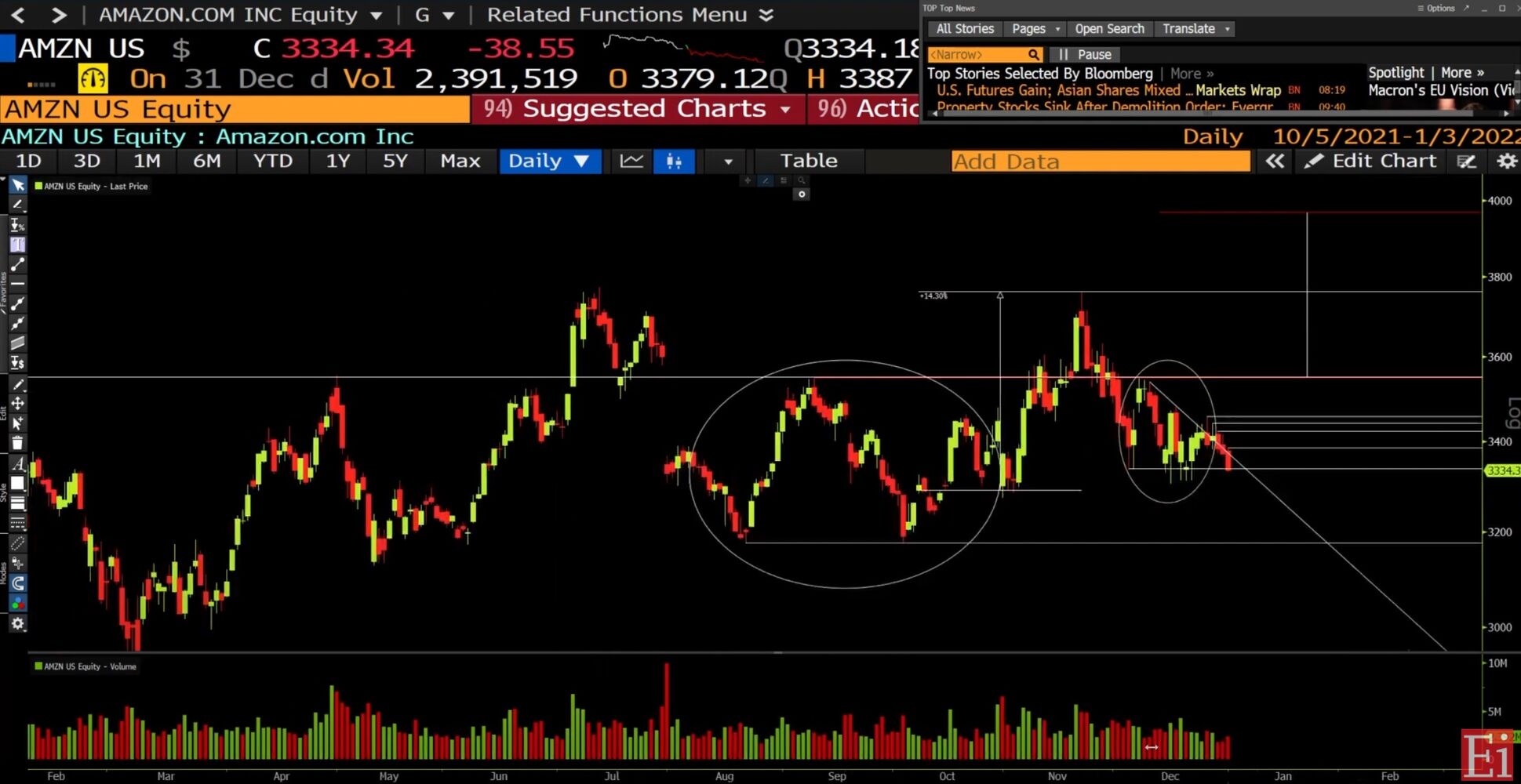This screenshot has height=784, width=1521.
Task: Select the arrow pointer tool
Action: (17, 185)
